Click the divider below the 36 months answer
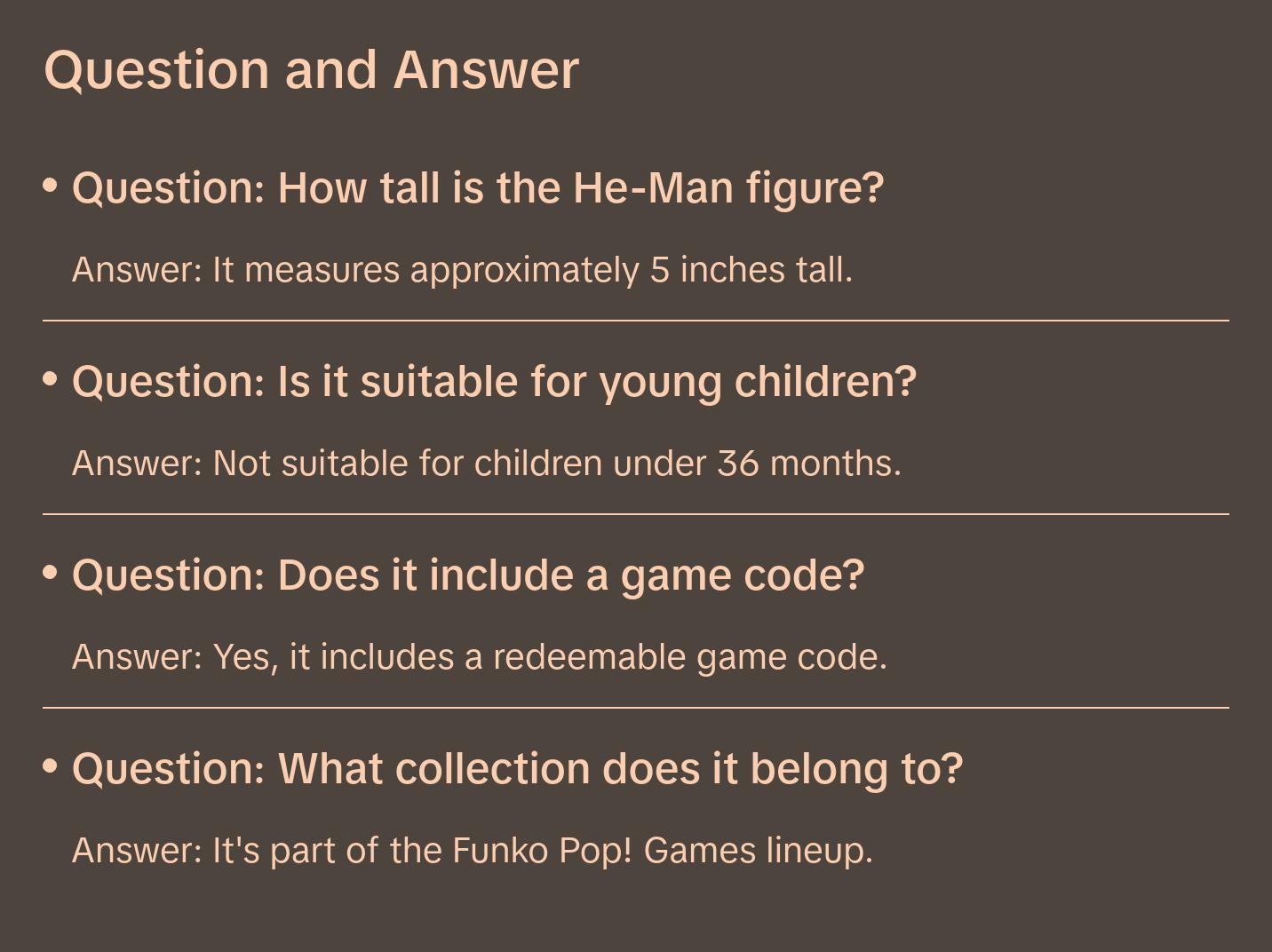 pyautogui.click(x=636, y=514)
